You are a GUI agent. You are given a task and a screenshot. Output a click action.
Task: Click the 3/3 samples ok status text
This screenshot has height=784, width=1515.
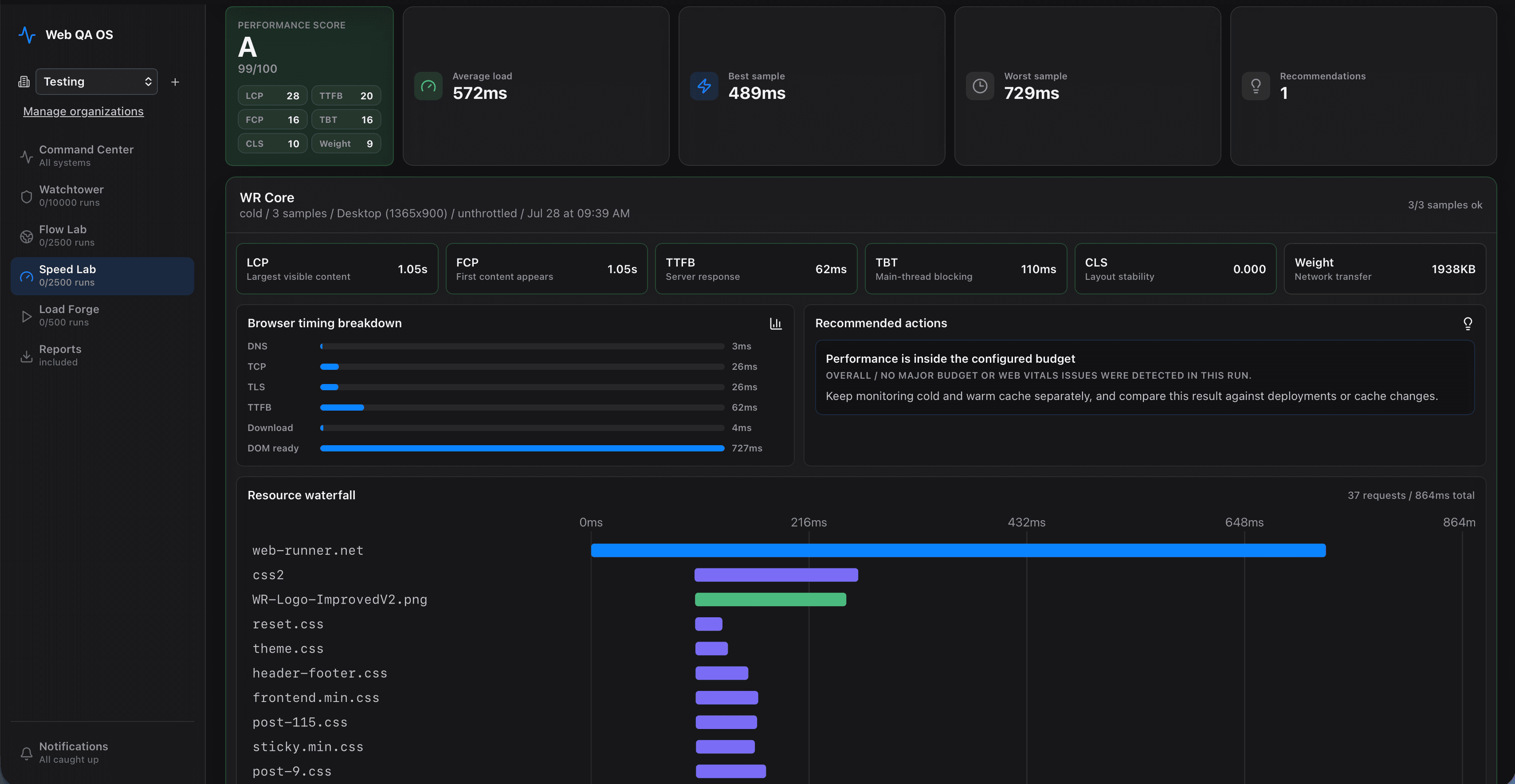click(x=1445, y=205)
